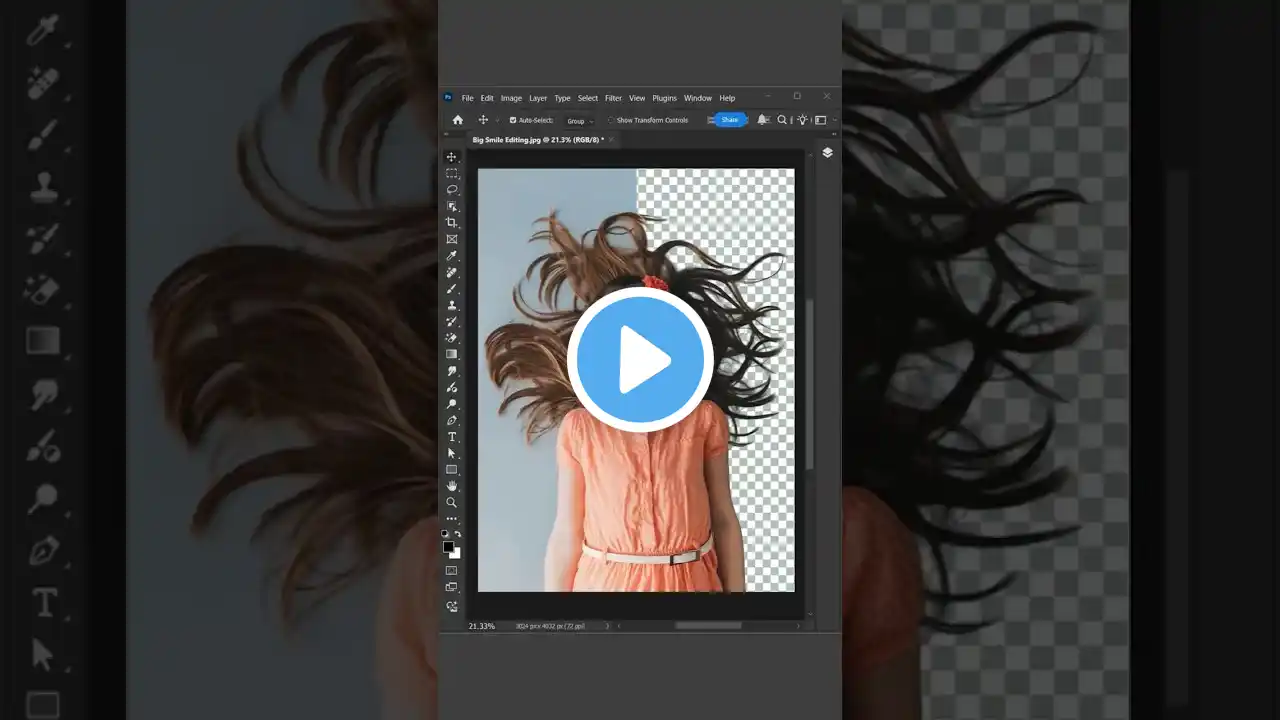The height and width of the screenshot is (720, 1280).
Task: Open the Image menu
Action: 511,98
